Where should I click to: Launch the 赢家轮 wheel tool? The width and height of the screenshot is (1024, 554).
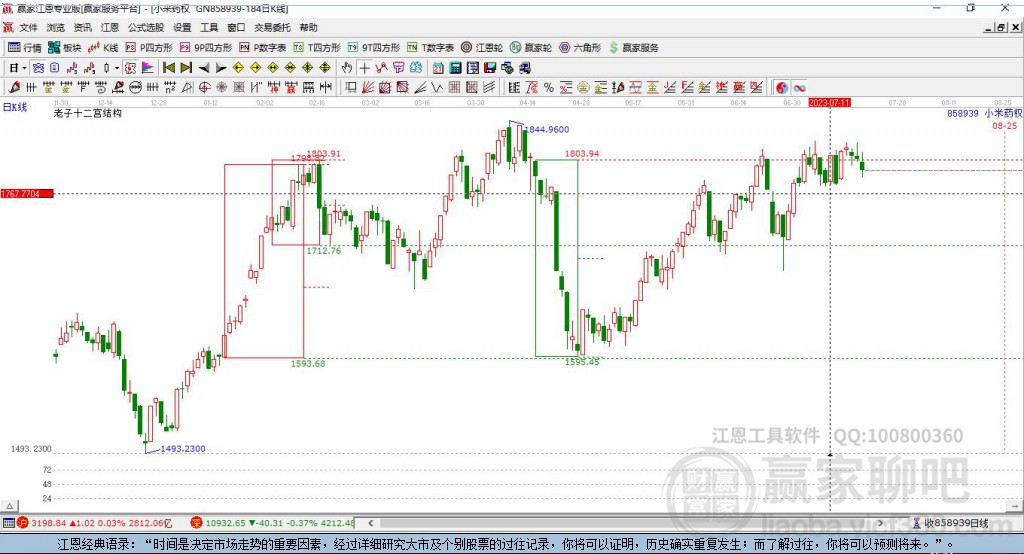[531, 48]
